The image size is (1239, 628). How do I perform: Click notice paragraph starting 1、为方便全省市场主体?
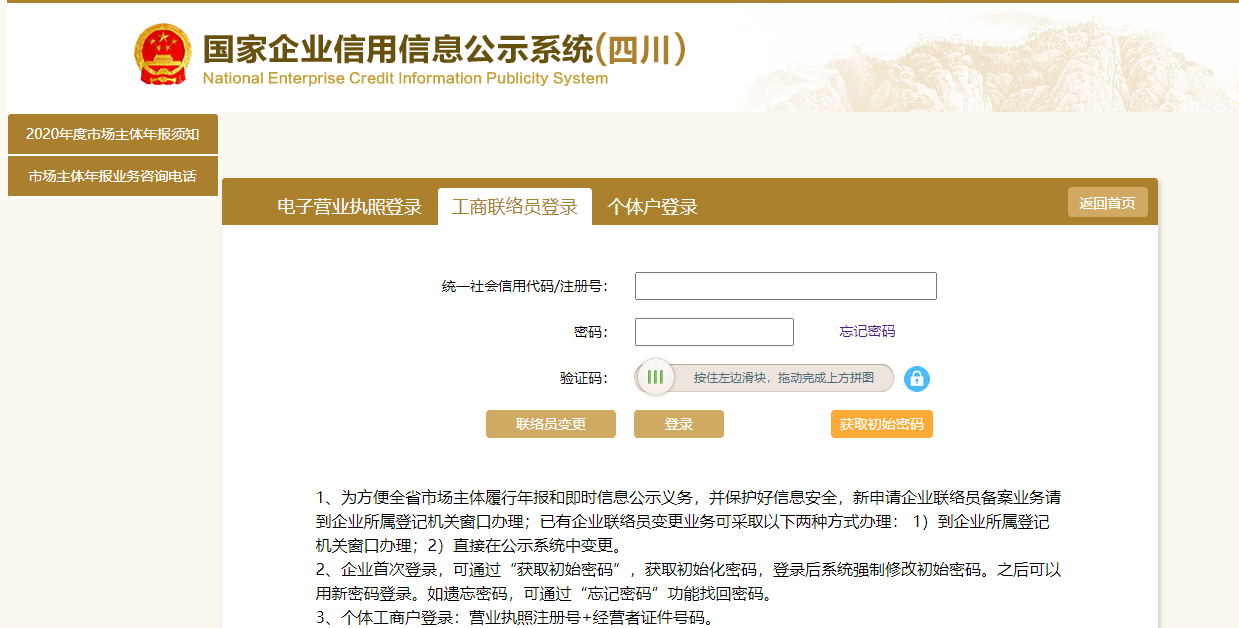coord(689,521)
